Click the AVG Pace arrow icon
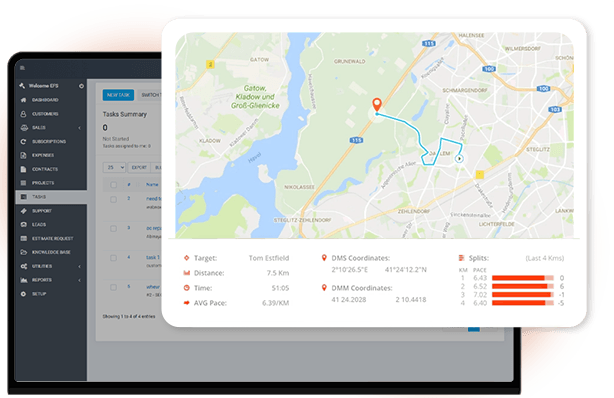 tap(187, 303)
